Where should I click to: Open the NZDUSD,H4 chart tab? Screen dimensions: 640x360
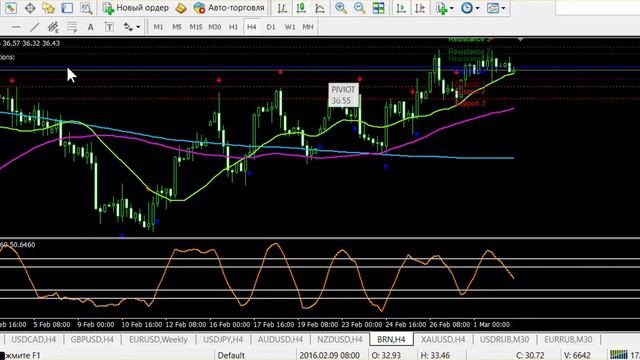click(340, 339)
